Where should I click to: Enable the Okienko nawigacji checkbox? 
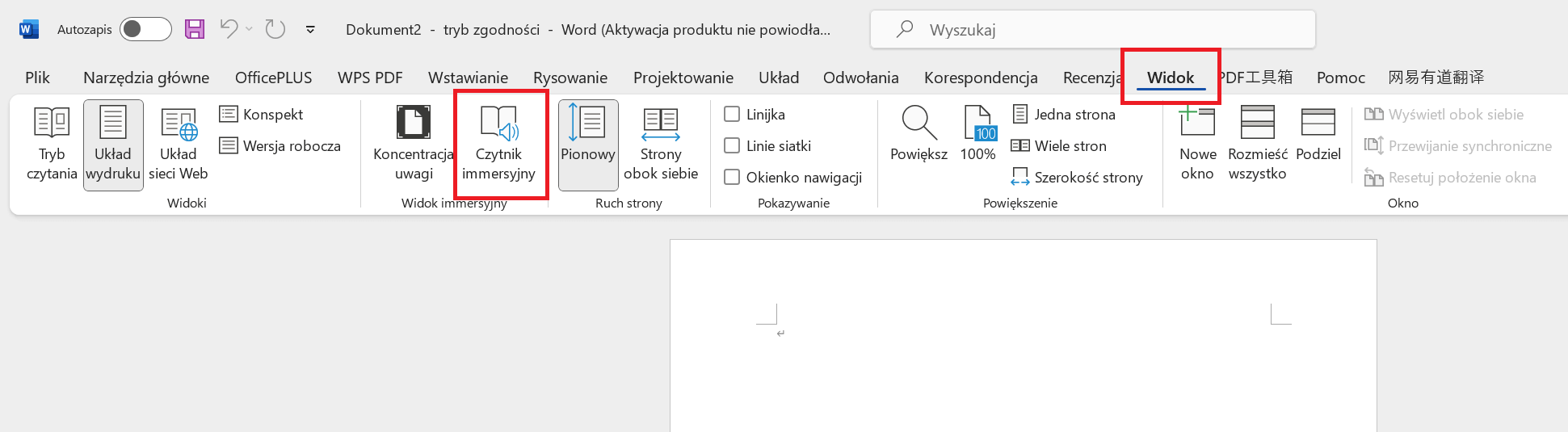pos(732,178)
